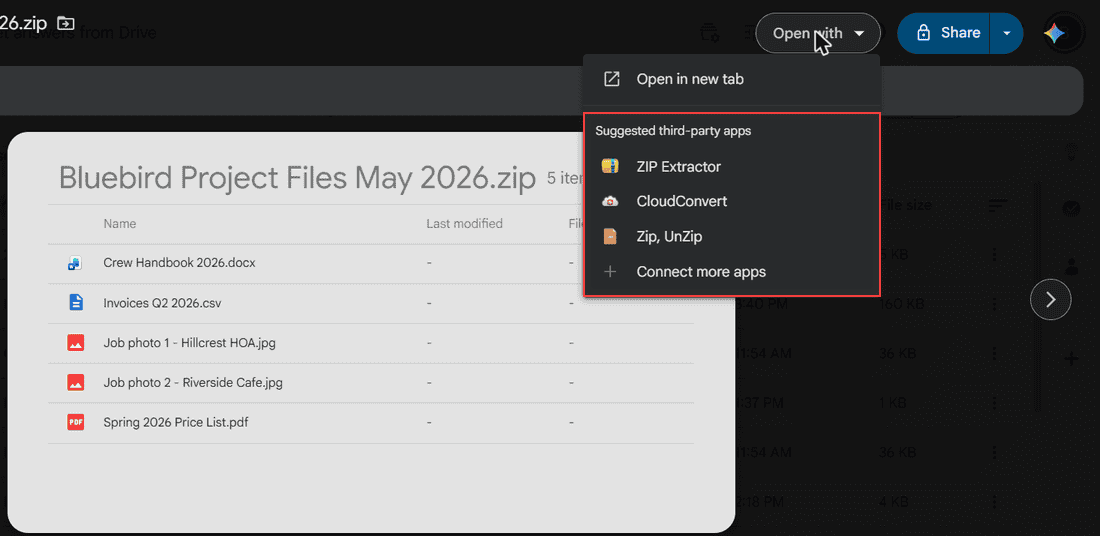Image resolution: width=1100 pixels, height=536 pixels.
Task: Choose Open in new tab
Action: (x=731, y=79)
